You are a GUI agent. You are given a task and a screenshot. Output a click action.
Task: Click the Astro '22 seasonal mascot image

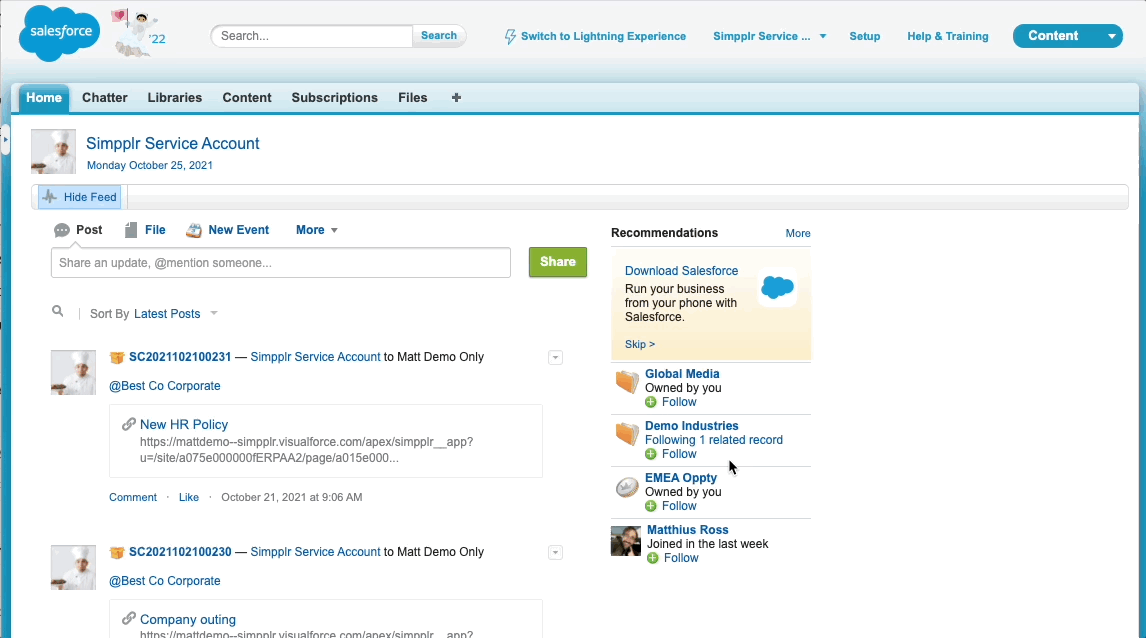coord(139,33)
